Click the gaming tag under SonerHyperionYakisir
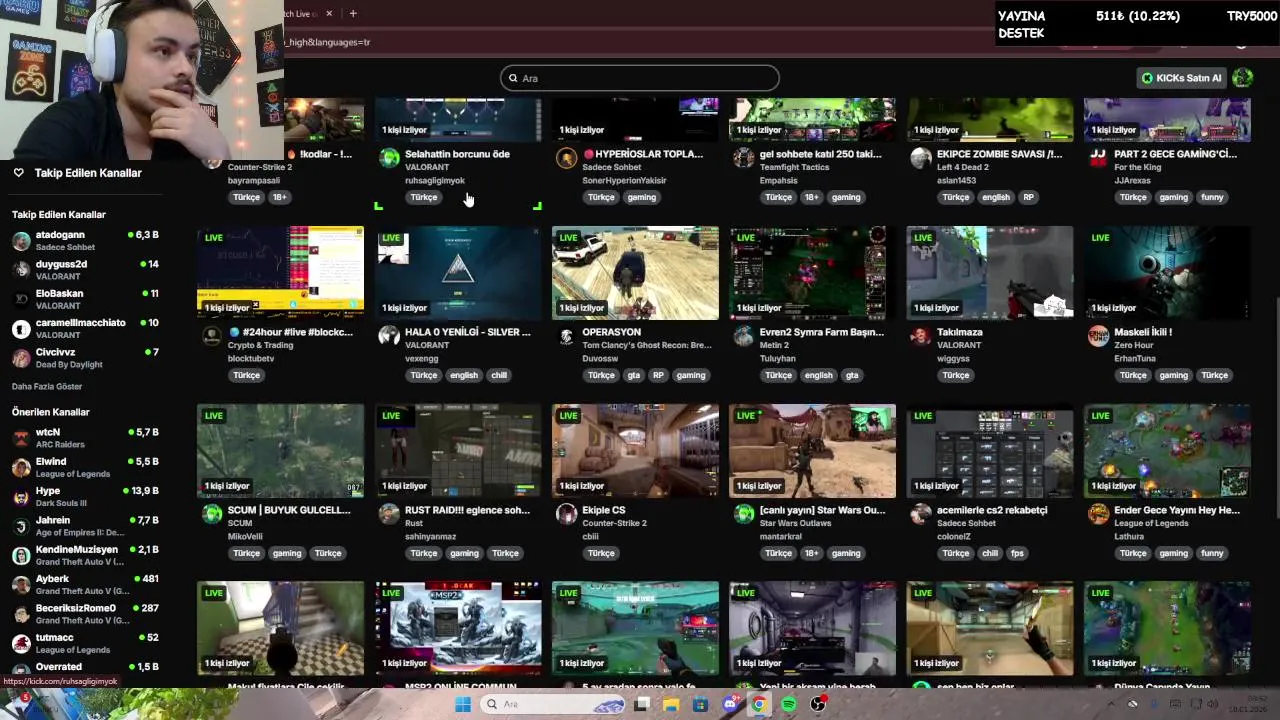 [642, 197]
